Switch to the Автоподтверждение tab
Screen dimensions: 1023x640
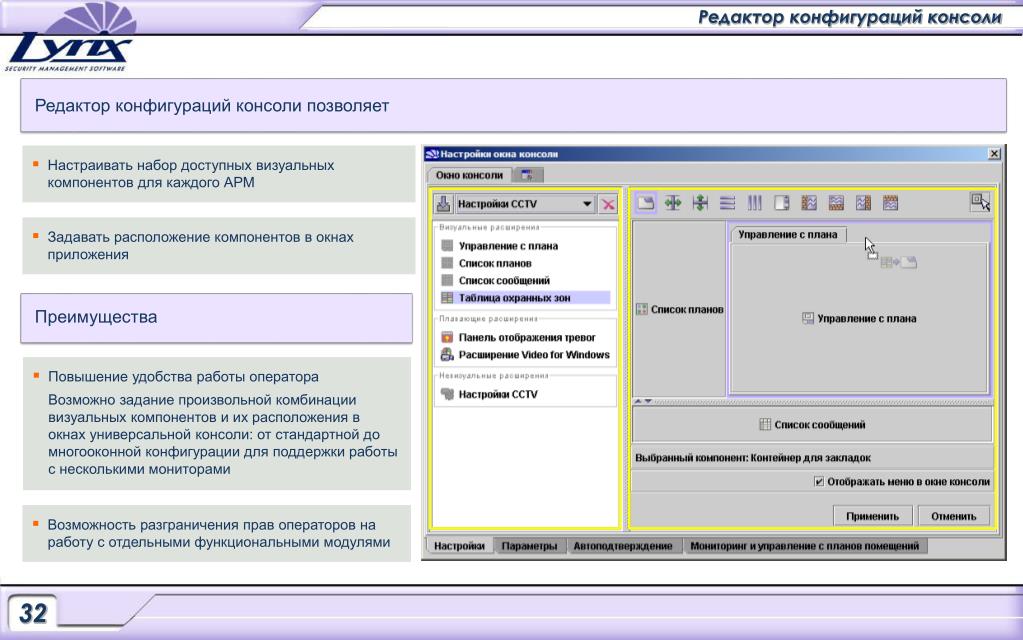[x=623, y=546]
